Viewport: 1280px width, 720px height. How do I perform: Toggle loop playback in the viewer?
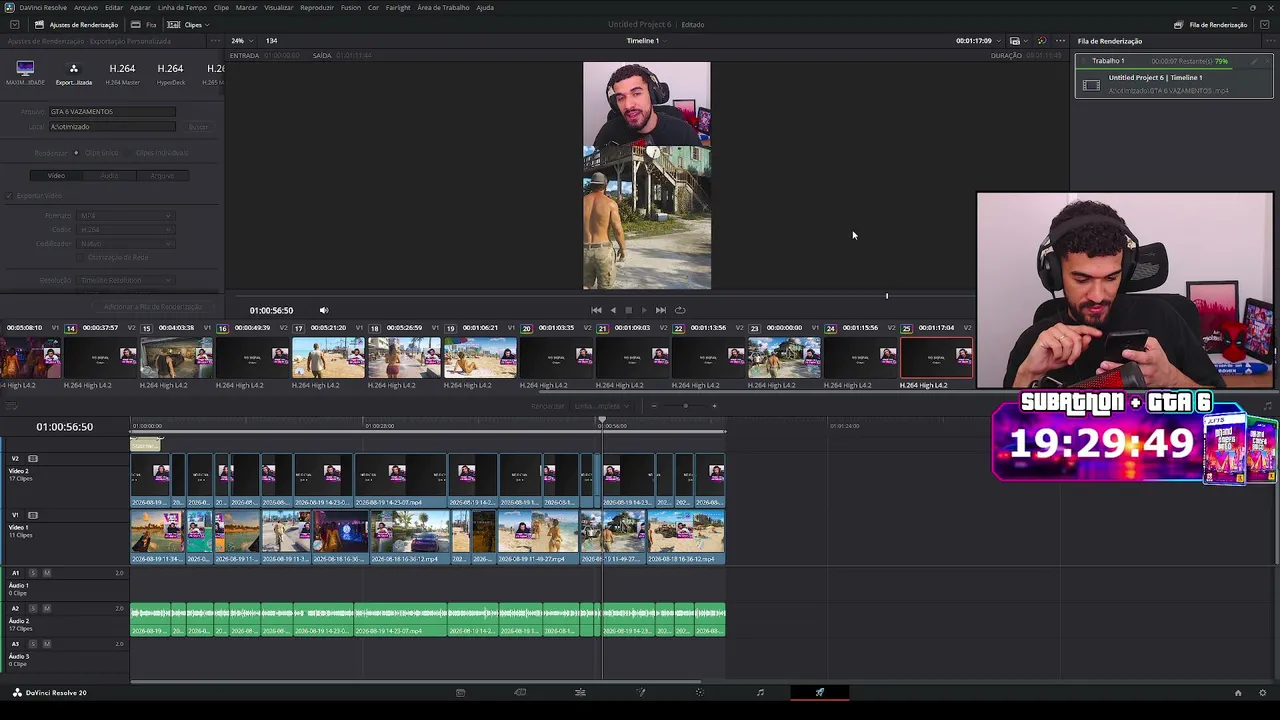click(x=680, y=310)
